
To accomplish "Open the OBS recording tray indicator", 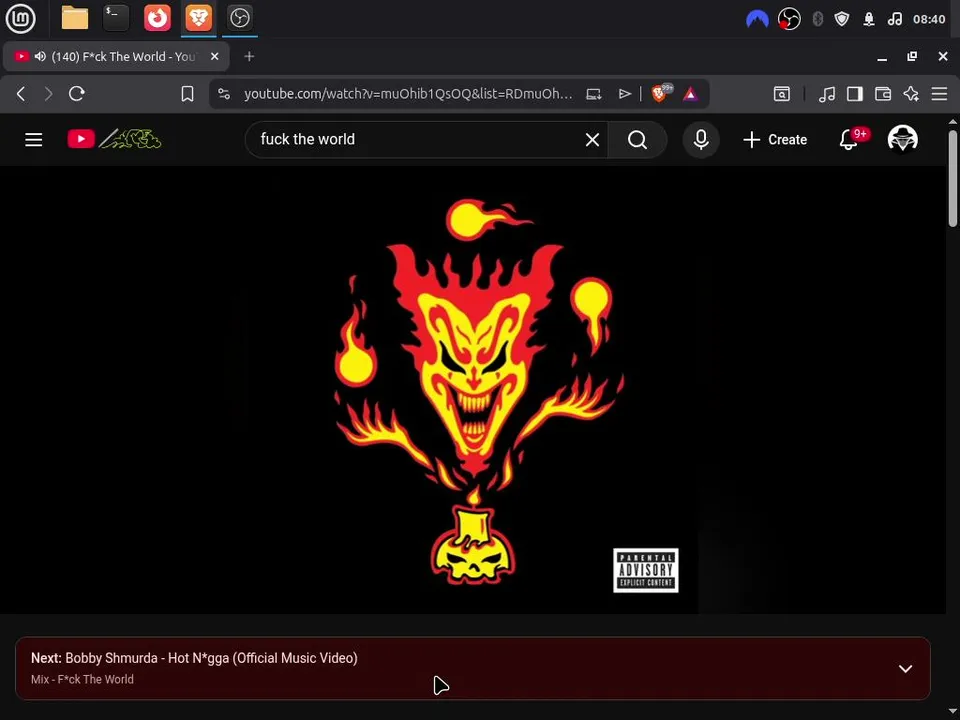I will (789, 19).
